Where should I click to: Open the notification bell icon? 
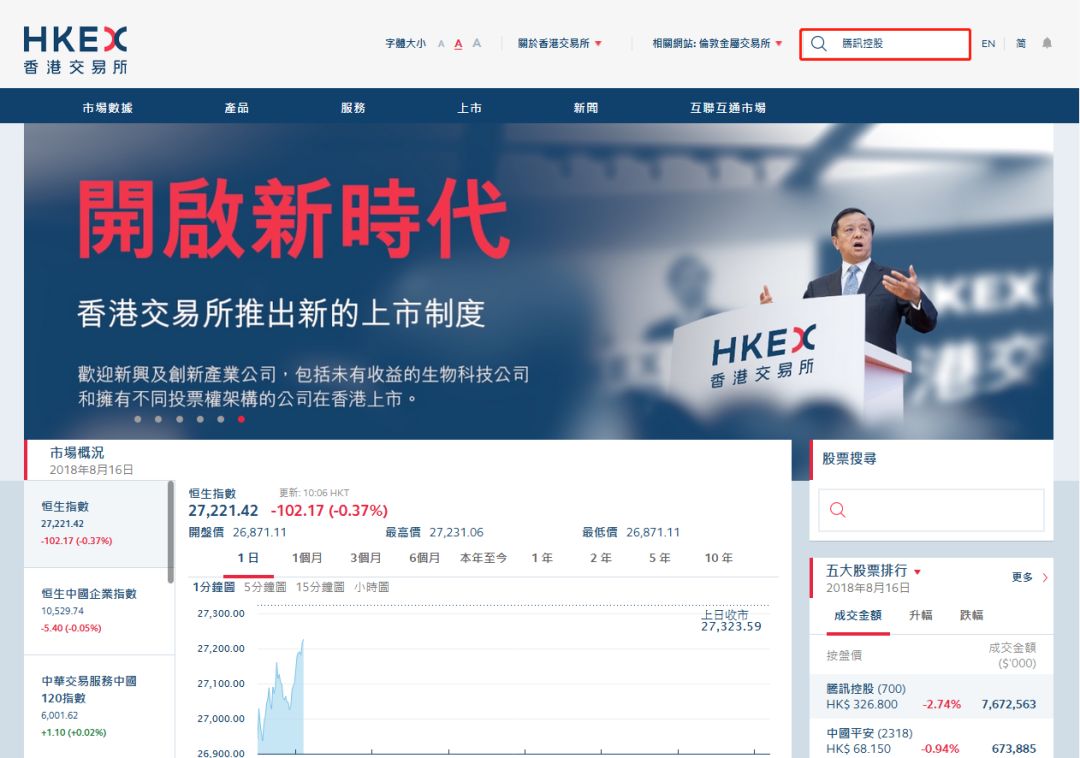click(x=1047, y=43)
